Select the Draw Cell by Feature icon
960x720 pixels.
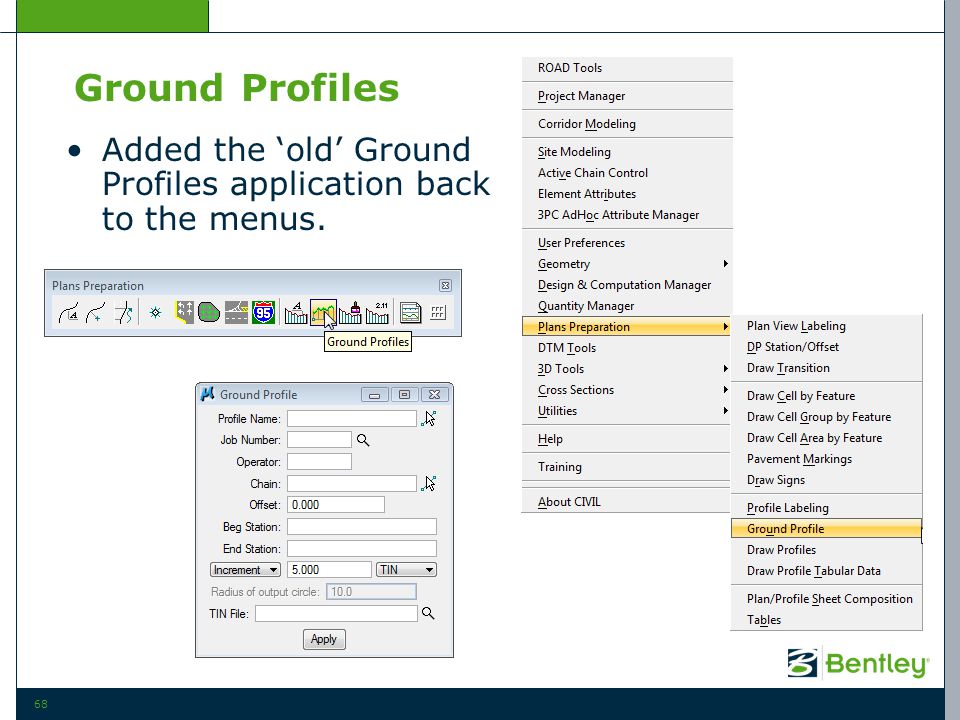pyautogui.click(x=156, y=313)
